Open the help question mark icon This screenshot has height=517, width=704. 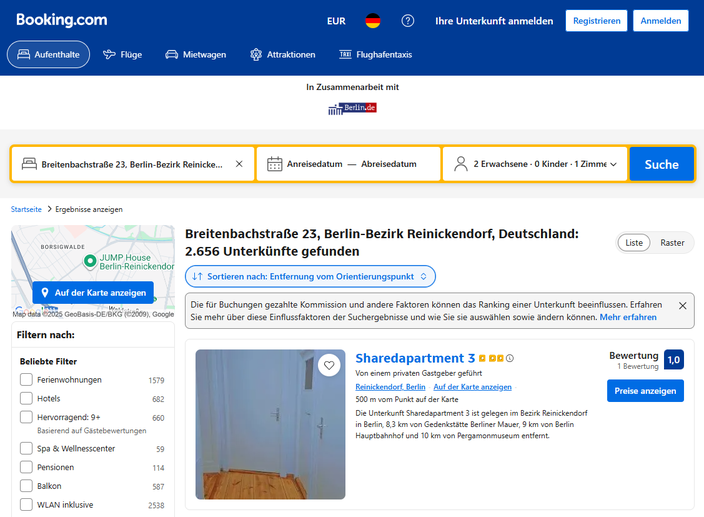click(x=408, y=21)
